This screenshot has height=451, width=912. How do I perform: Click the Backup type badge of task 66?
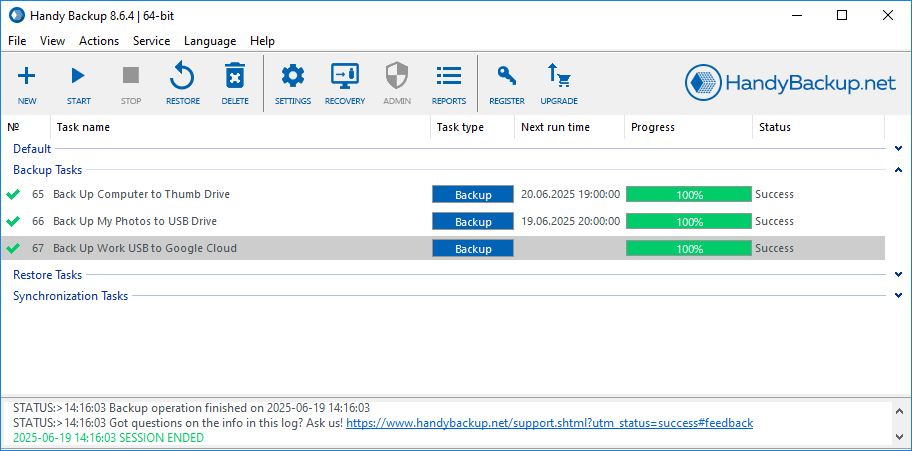click(x=473, y=222)
